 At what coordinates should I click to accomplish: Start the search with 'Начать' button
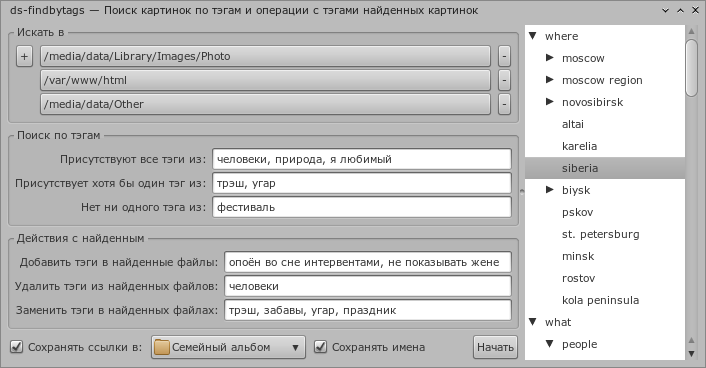495,347
